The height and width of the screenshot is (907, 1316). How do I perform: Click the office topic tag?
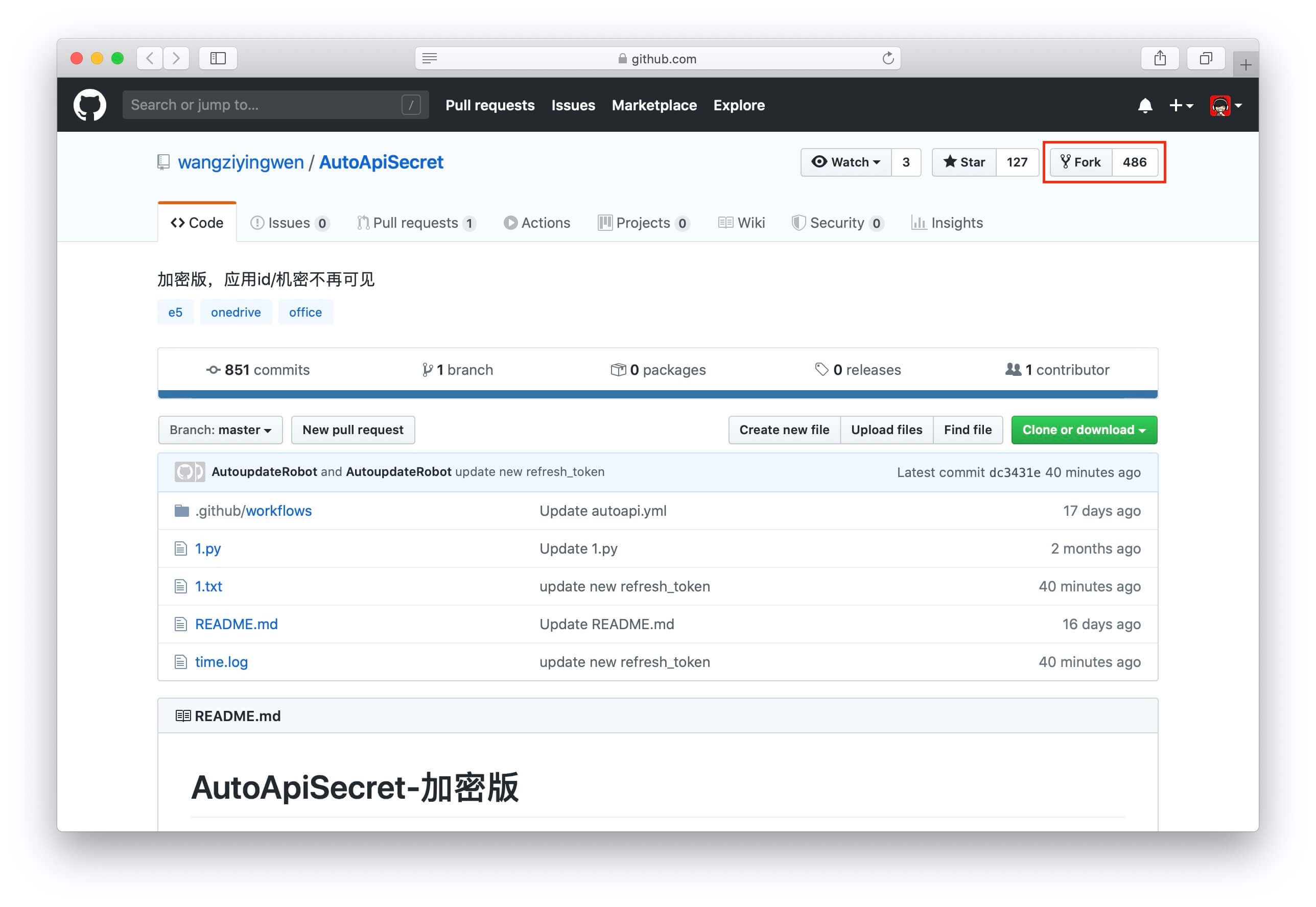tap(306, 312)
